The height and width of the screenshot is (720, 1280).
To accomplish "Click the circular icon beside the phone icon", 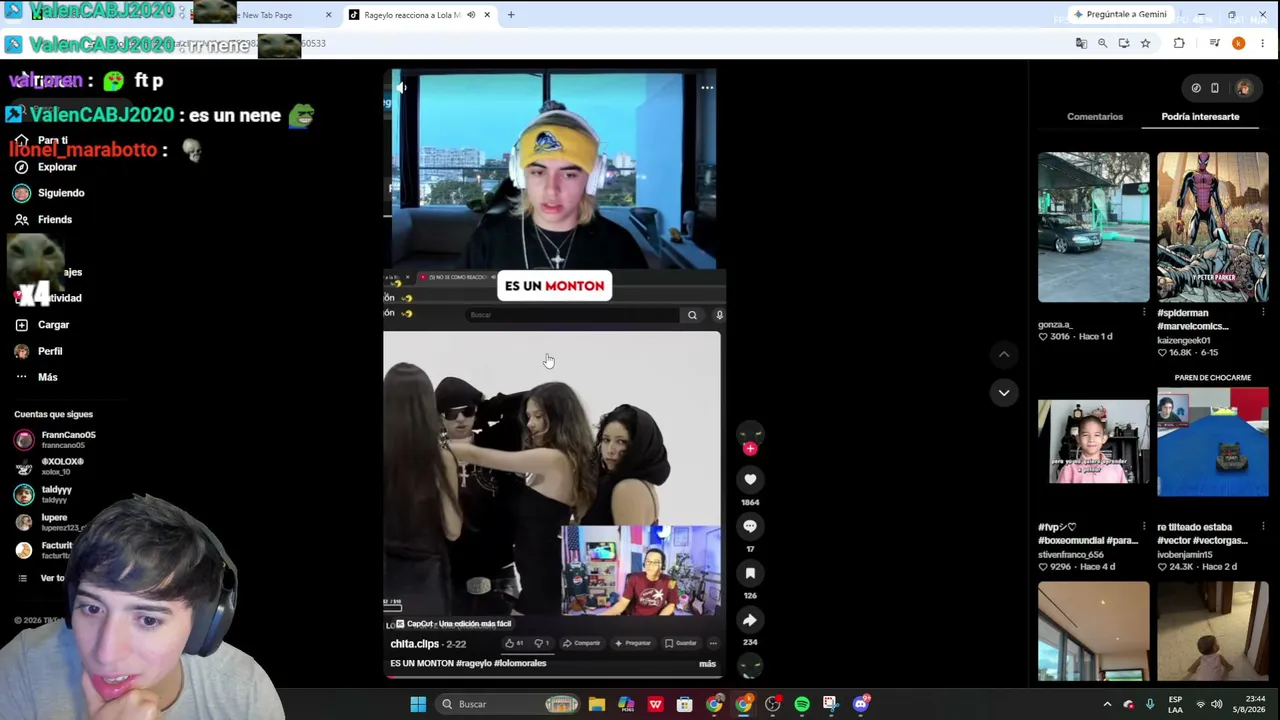I will pyautogui.click(x=1196, y=88).
